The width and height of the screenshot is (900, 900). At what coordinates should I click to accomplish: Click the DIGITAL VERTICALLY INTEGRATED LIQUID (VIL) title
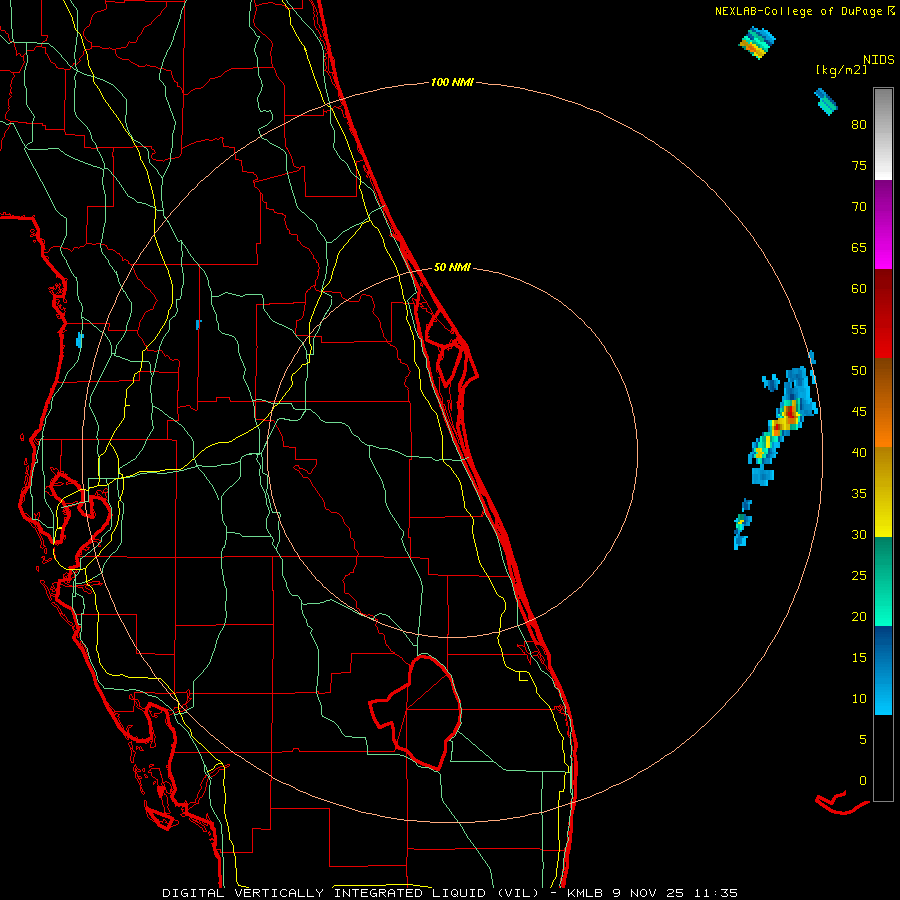point(351,893)
